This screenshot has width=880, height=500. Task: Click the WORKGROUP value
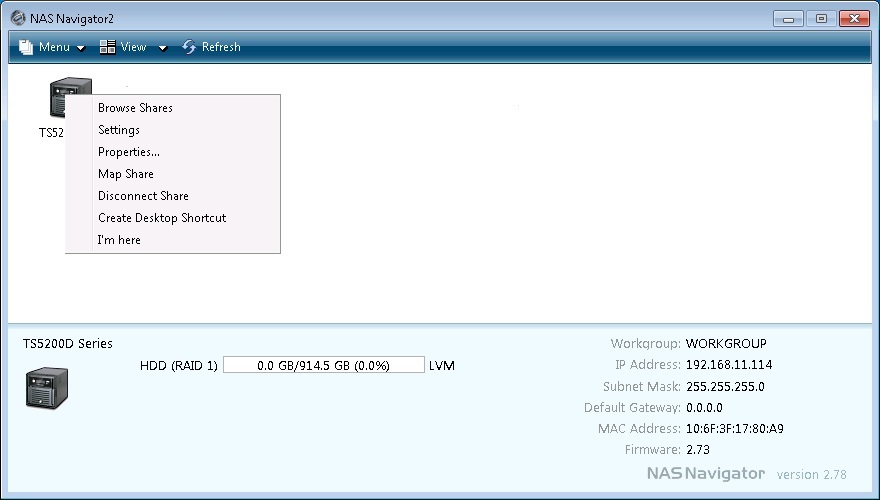point(726,343)
